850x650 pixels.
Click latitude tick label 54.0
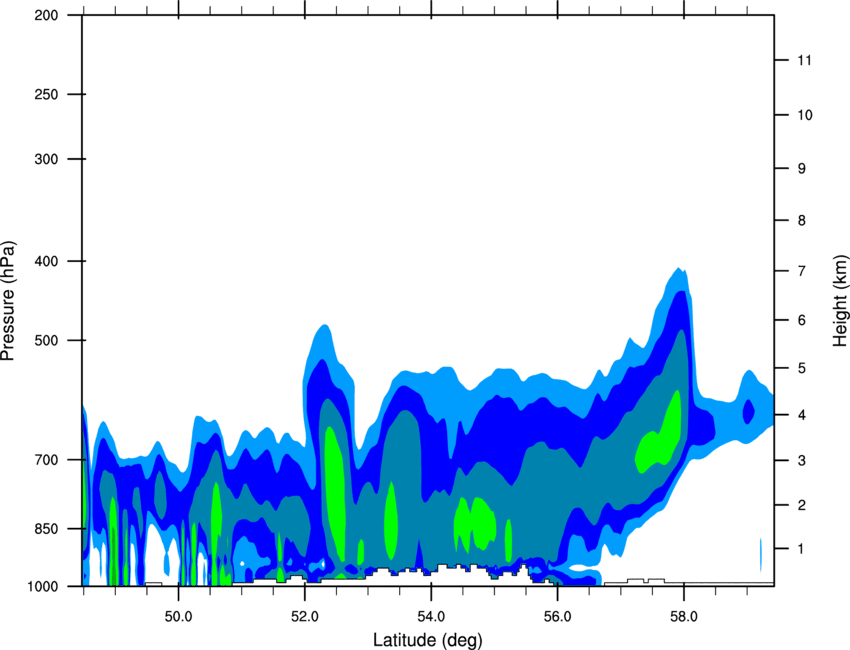(x=431, y=617)
